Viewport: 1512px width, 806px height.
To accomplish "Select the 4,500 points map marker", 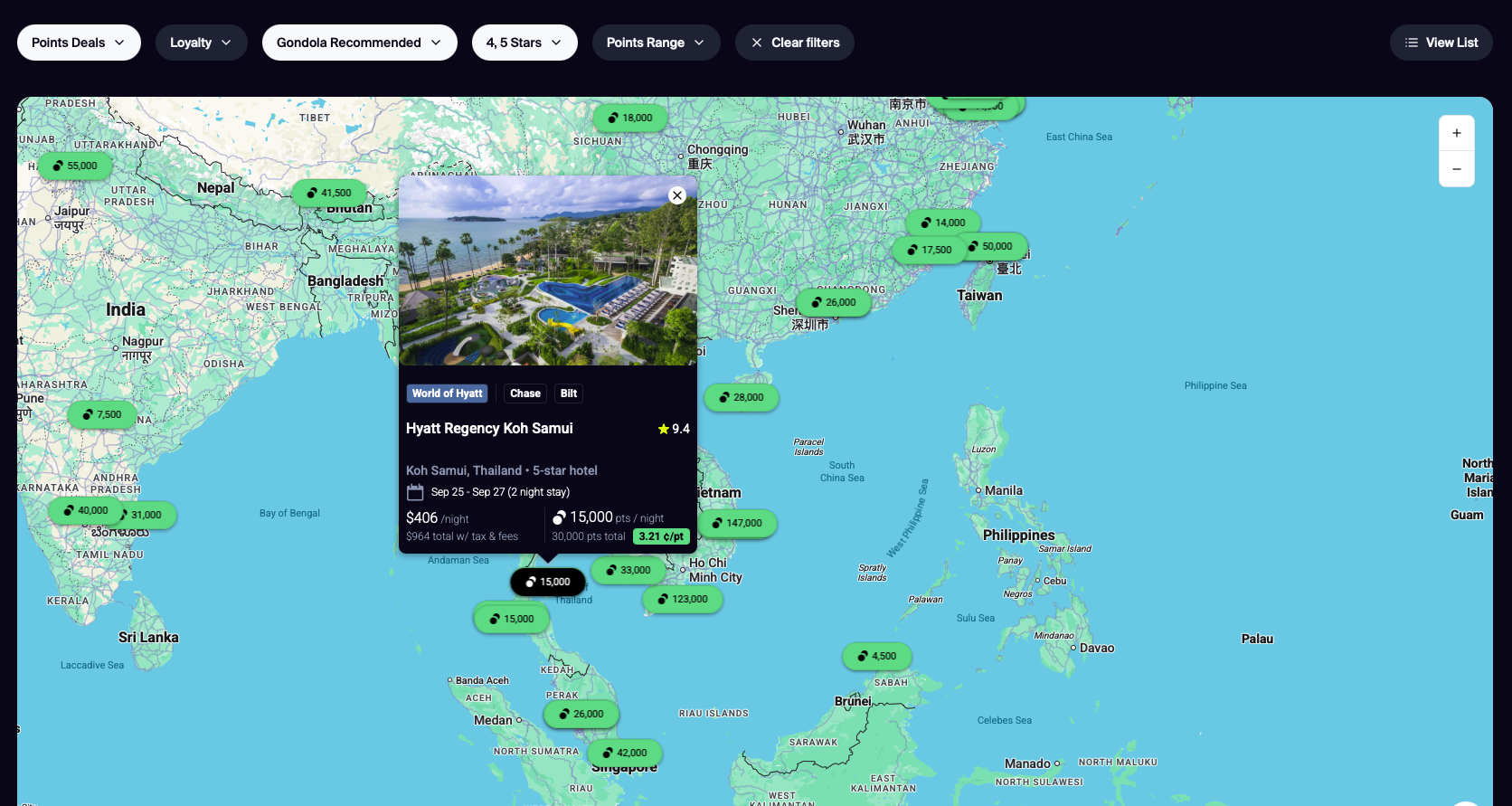I will click(x=877, y=656).
